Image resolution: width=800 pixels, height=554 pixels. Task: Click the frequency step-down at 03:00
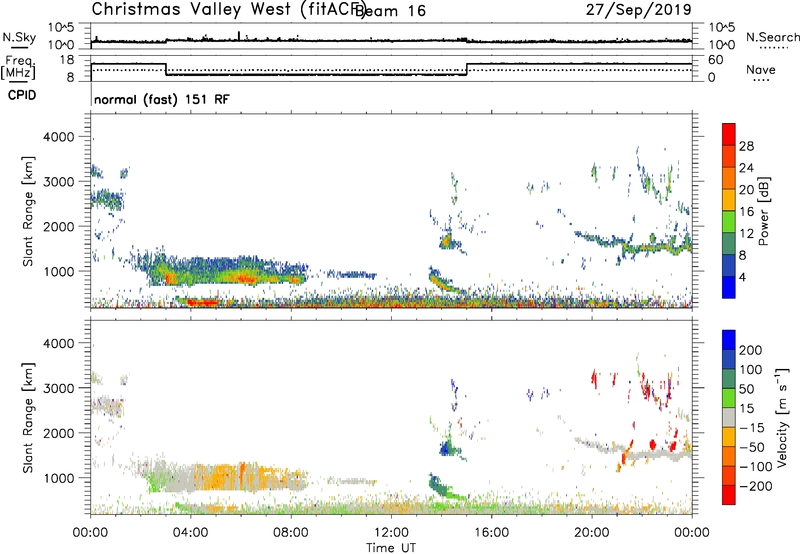click(x=166, y=69)
